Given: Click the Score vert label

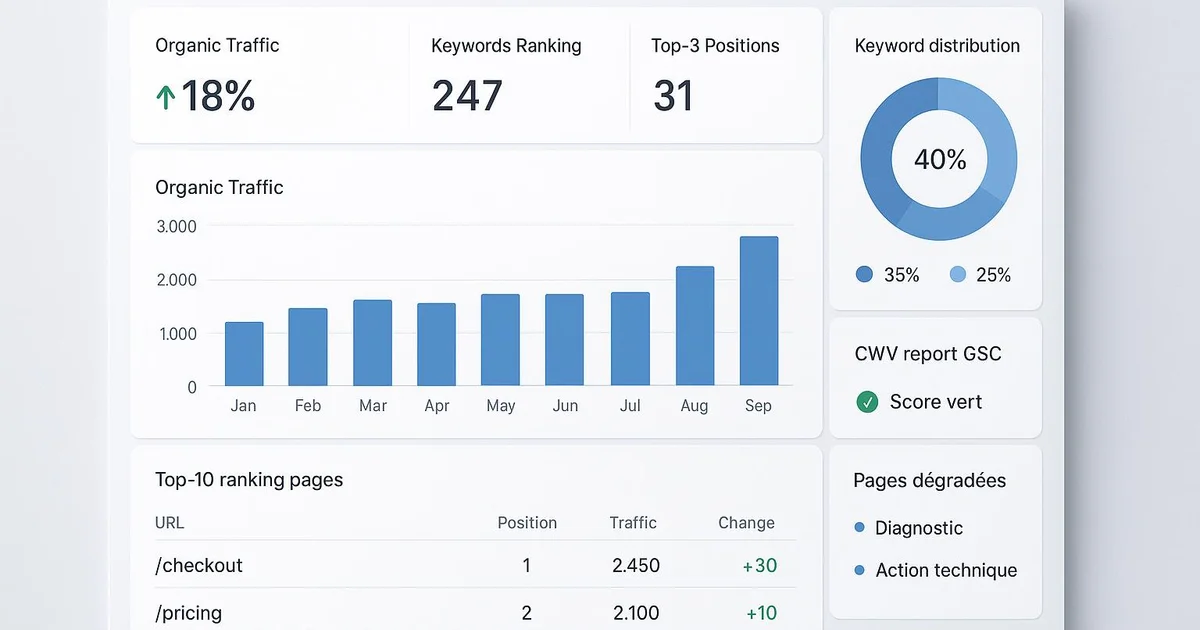Looking at the screenshot, I should pos(936,402).
